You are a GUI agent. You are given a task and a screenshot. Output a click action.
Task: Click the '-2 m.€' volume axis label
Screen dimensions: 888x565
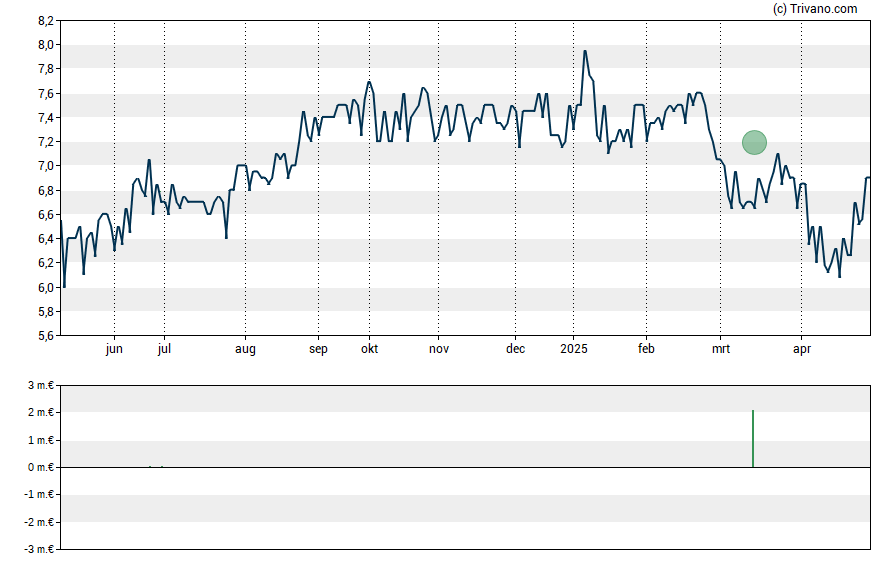tap(39, 522)
